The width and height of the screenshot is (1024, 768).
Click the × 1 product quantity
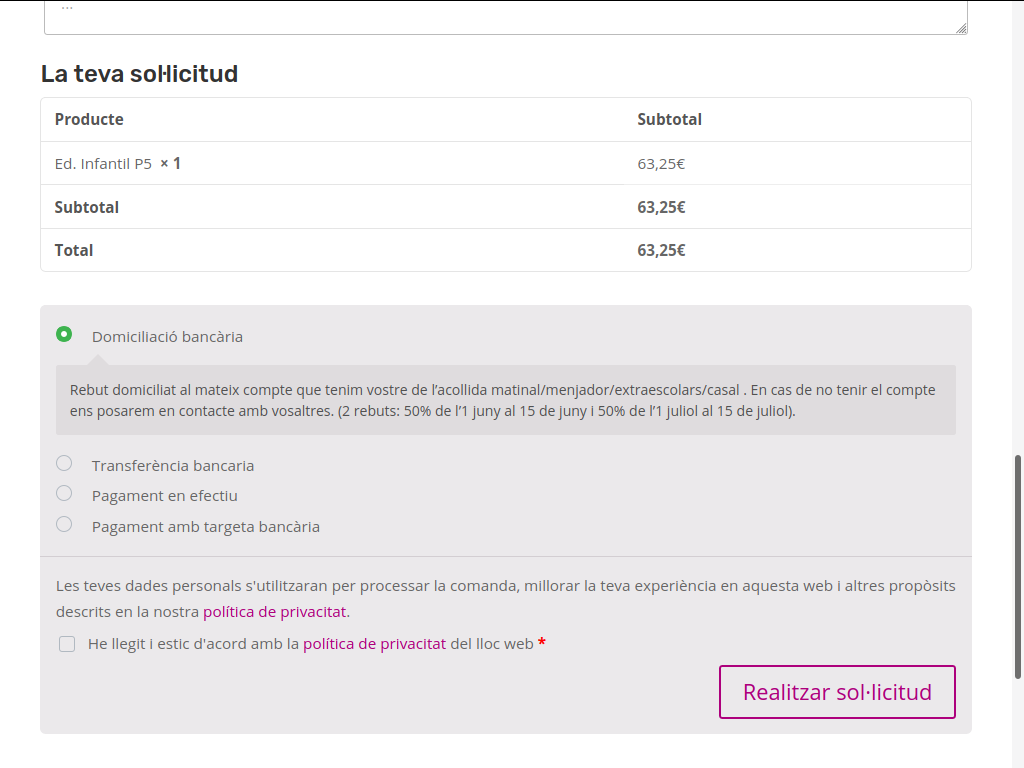pyautogui.click(x=170, y=163)
